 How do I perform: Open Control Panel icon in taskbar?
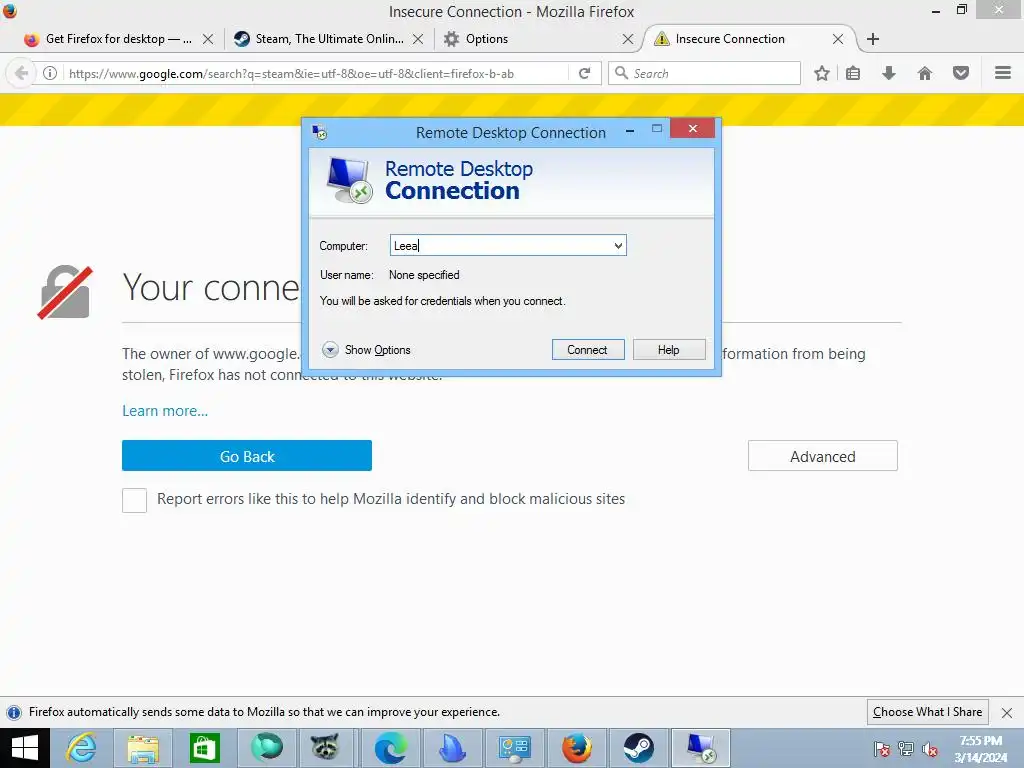click(x=514, y=748)
